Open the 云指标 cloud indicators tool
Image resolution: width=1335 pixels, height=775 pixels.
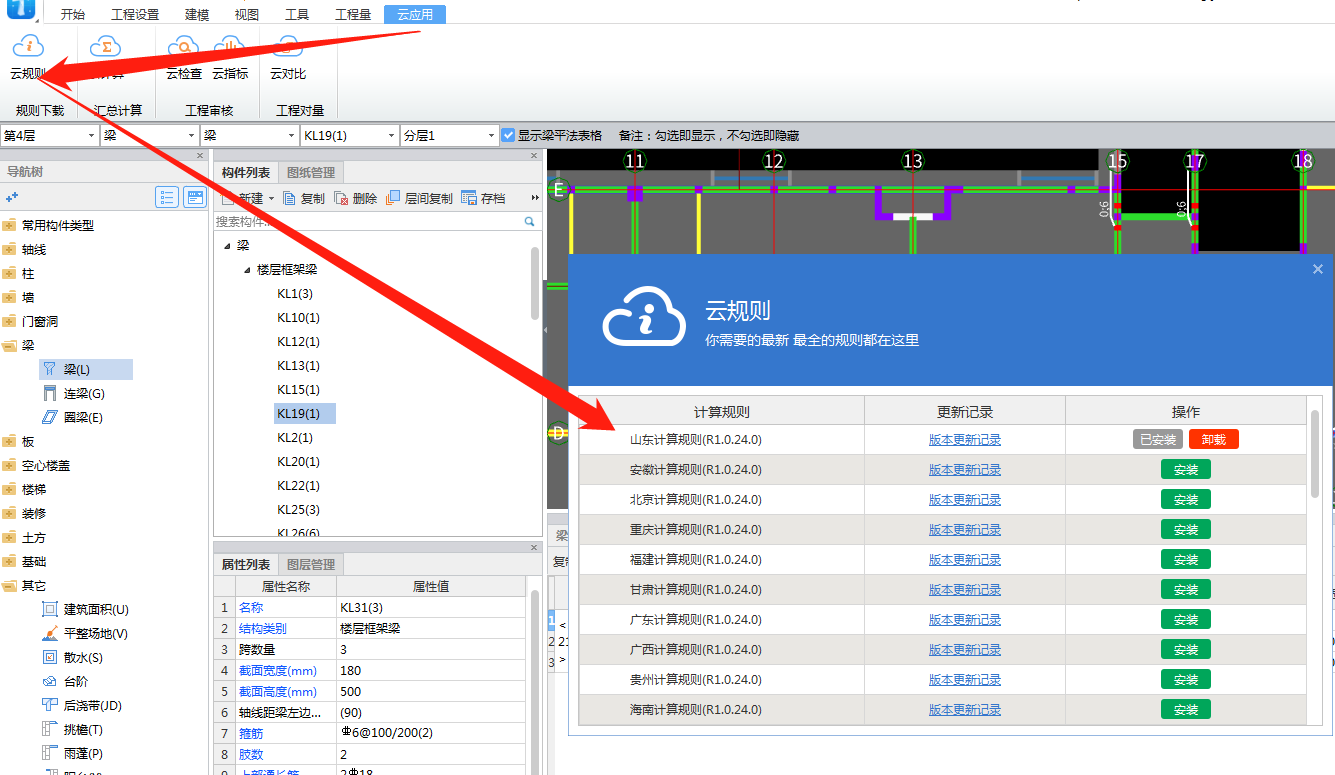(x=230, y=57)
